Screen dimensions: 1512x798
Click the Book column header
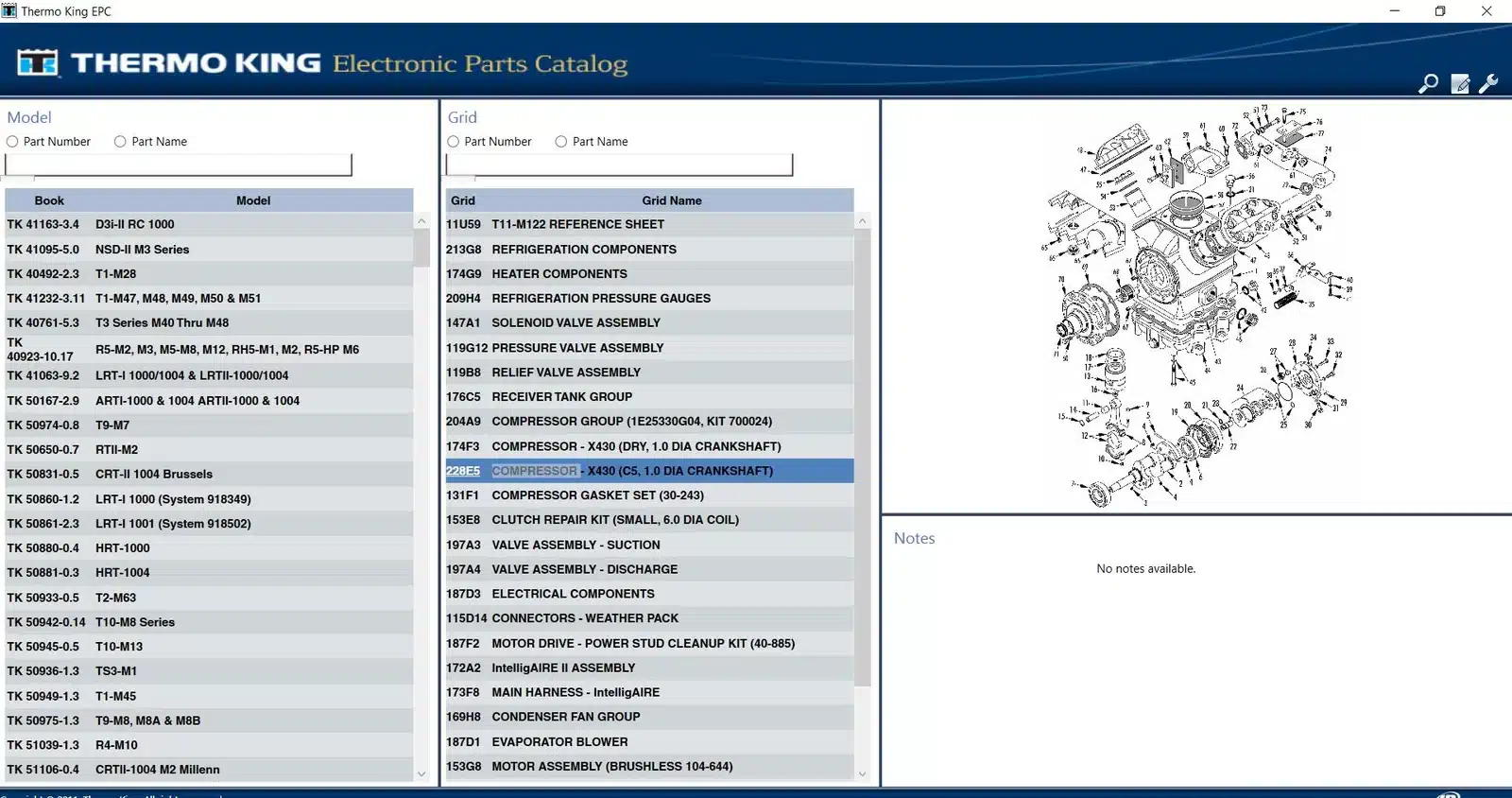click(49, 200)
